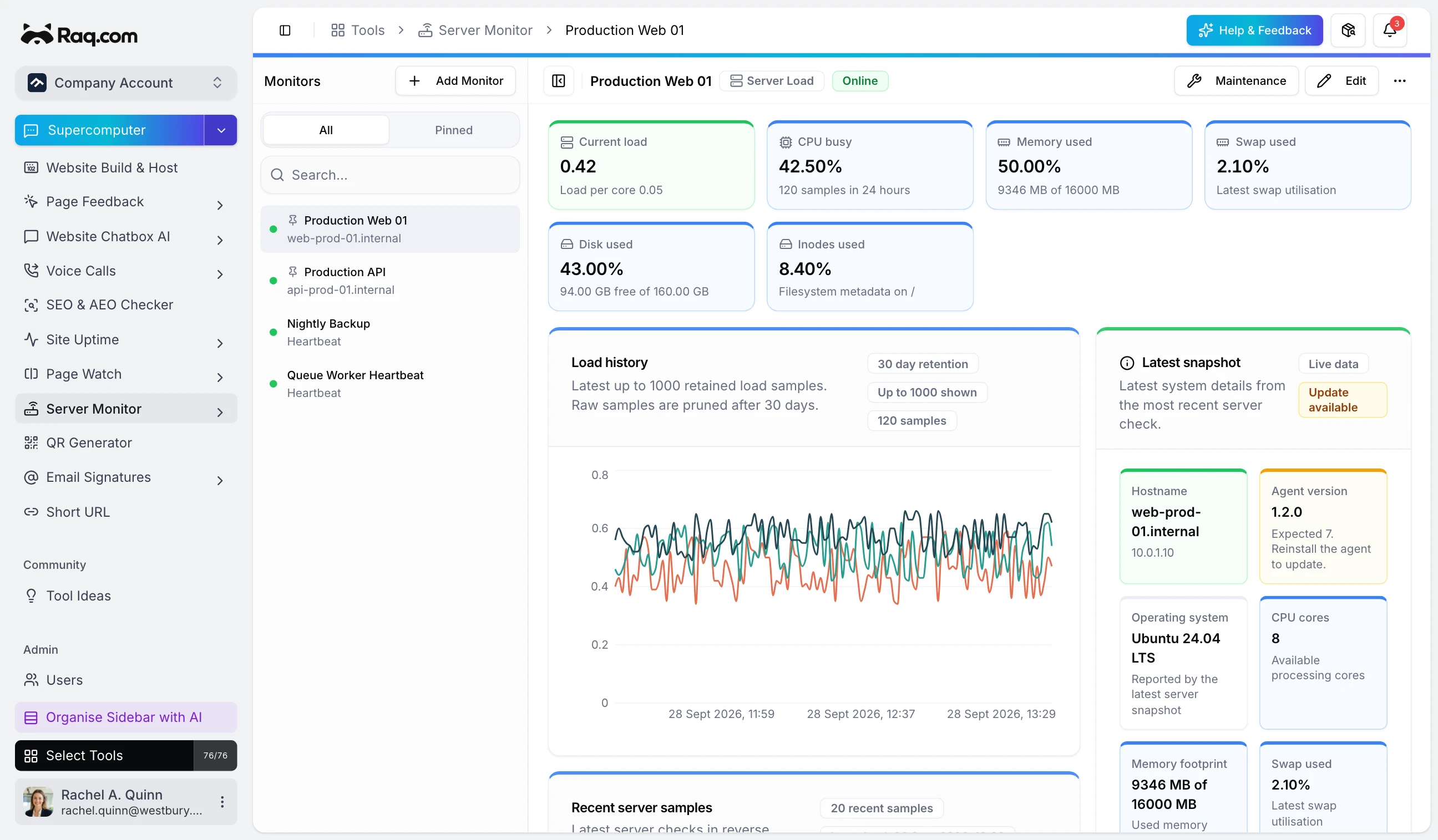Expand the Voice Calls chevron
The height and width of the screenshot is (840, 1438).
point(220,274)
